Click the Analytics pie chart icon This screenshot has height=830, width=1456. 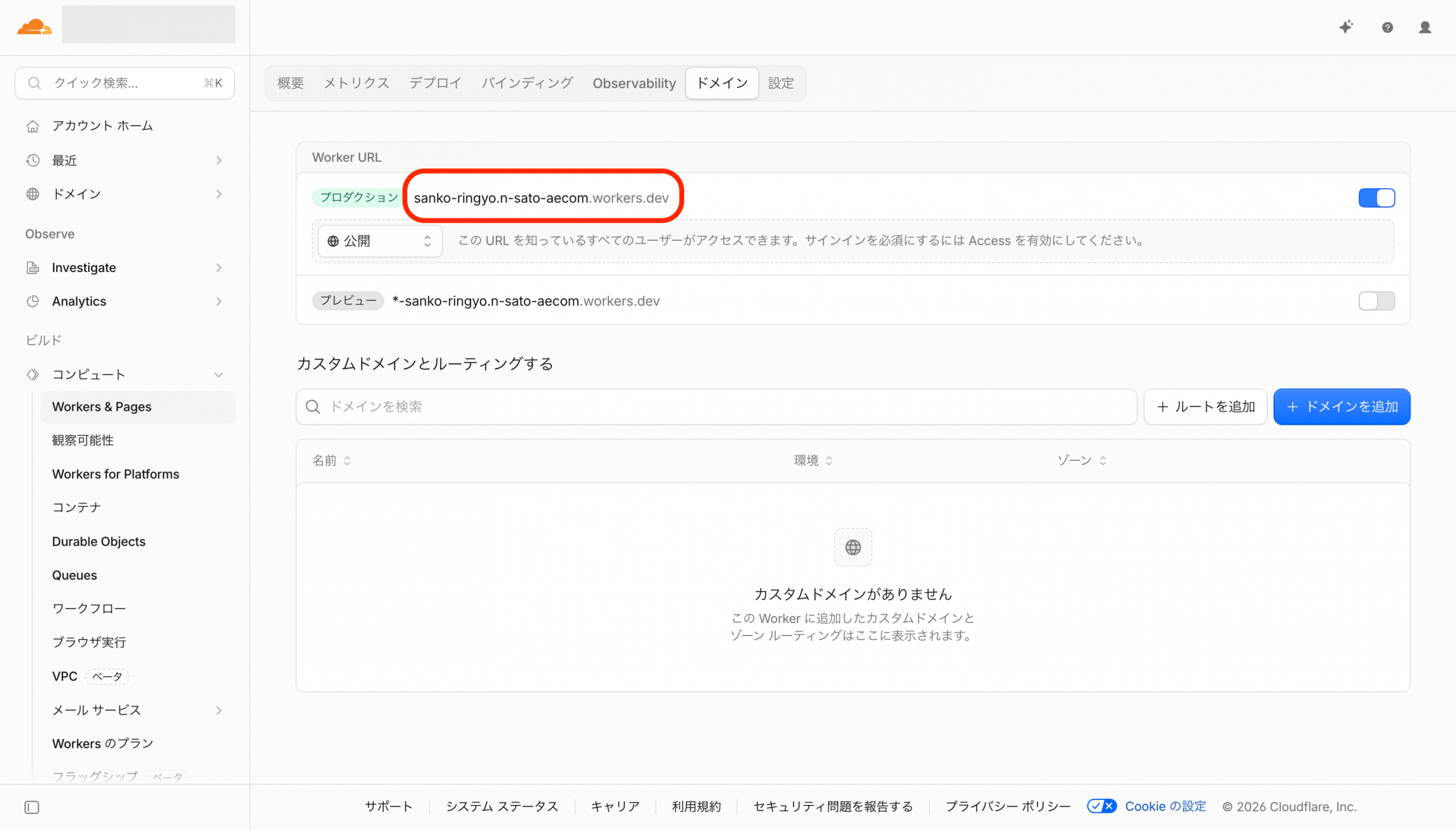(33, 301)
